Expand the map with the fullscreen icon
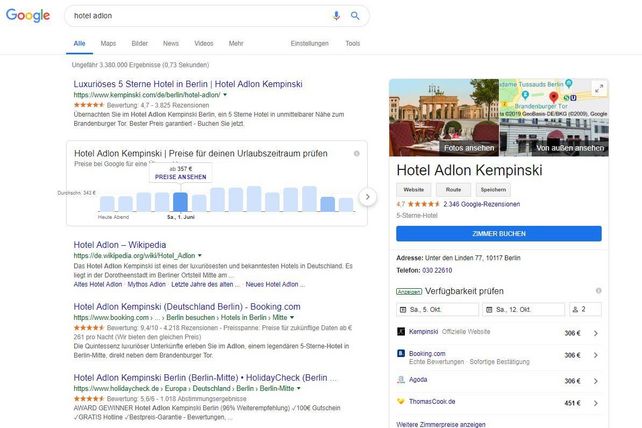This screenshot has width=642, height=428. (599, 88)
